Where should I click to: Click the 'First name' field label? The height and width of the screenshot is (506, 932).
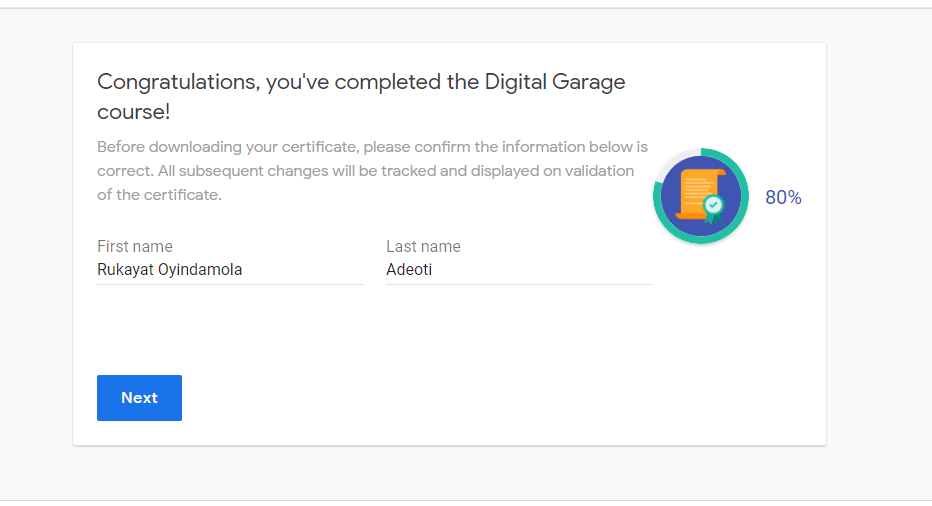pyautogui.click(x=135, y=246)
